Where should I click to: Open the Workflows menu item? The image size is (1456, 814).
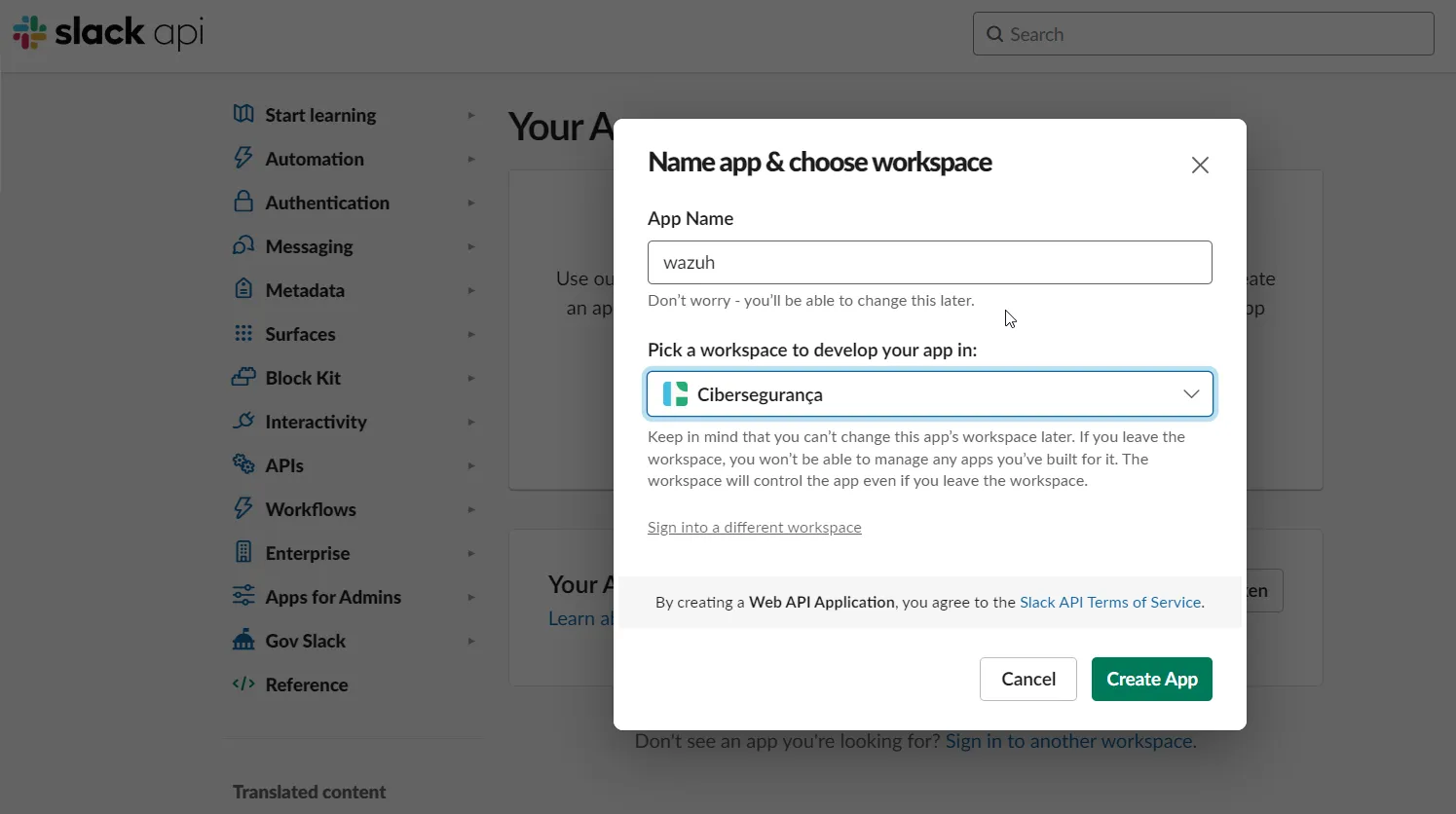(x=311, y=509)
